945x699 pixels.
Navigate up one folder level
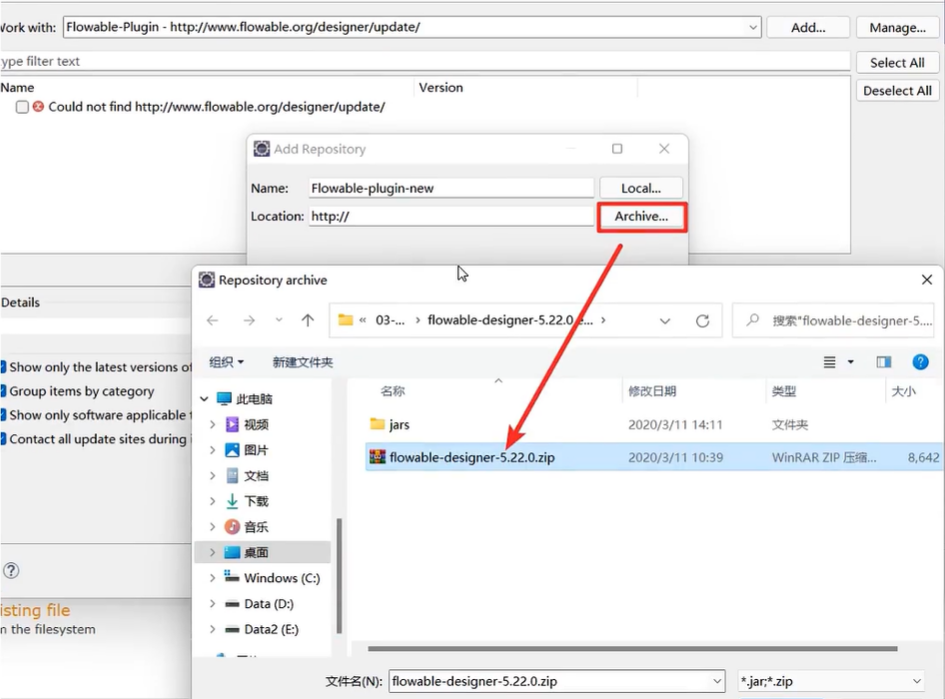tap(308, 321)
